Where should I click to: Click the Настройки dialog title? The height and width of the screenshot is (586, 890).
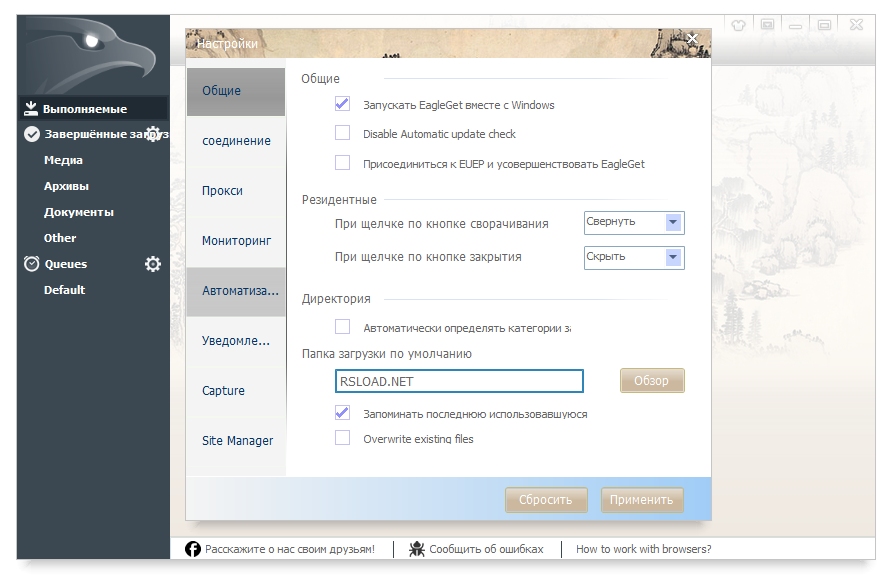coord(227,43)
